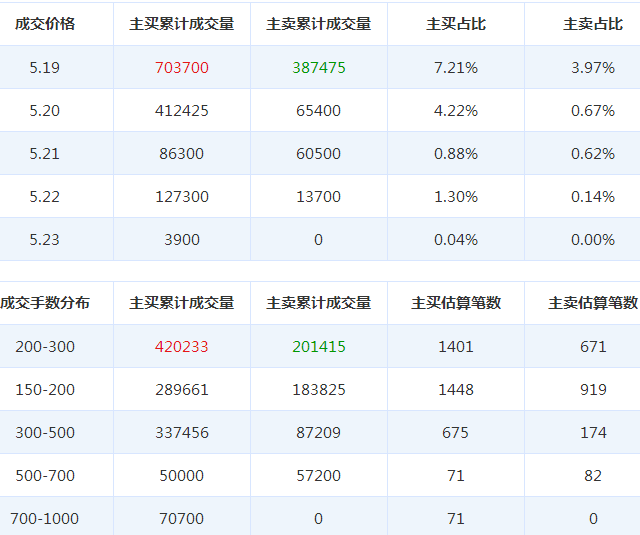Click buy volume 337456

pos(182,433)
